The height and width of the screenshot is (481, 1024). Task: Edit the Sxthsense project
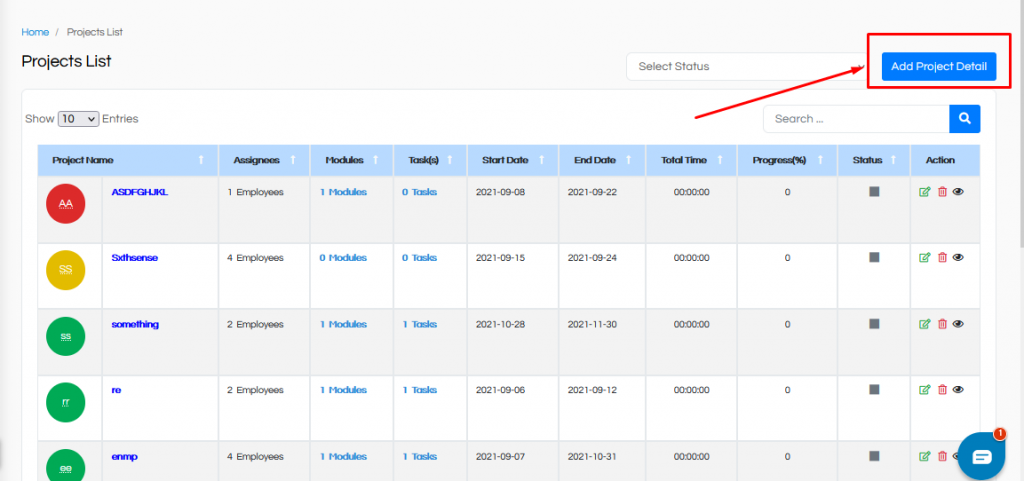(x=925, y=258)
